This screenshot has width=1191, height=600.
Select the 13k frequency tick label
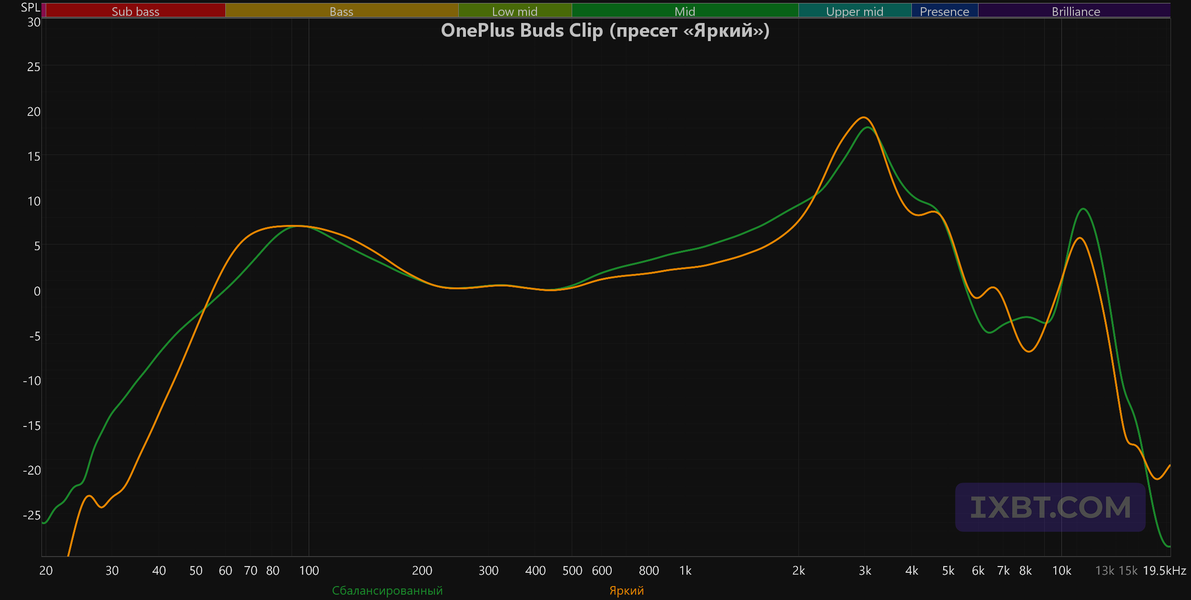[1104, 570]
